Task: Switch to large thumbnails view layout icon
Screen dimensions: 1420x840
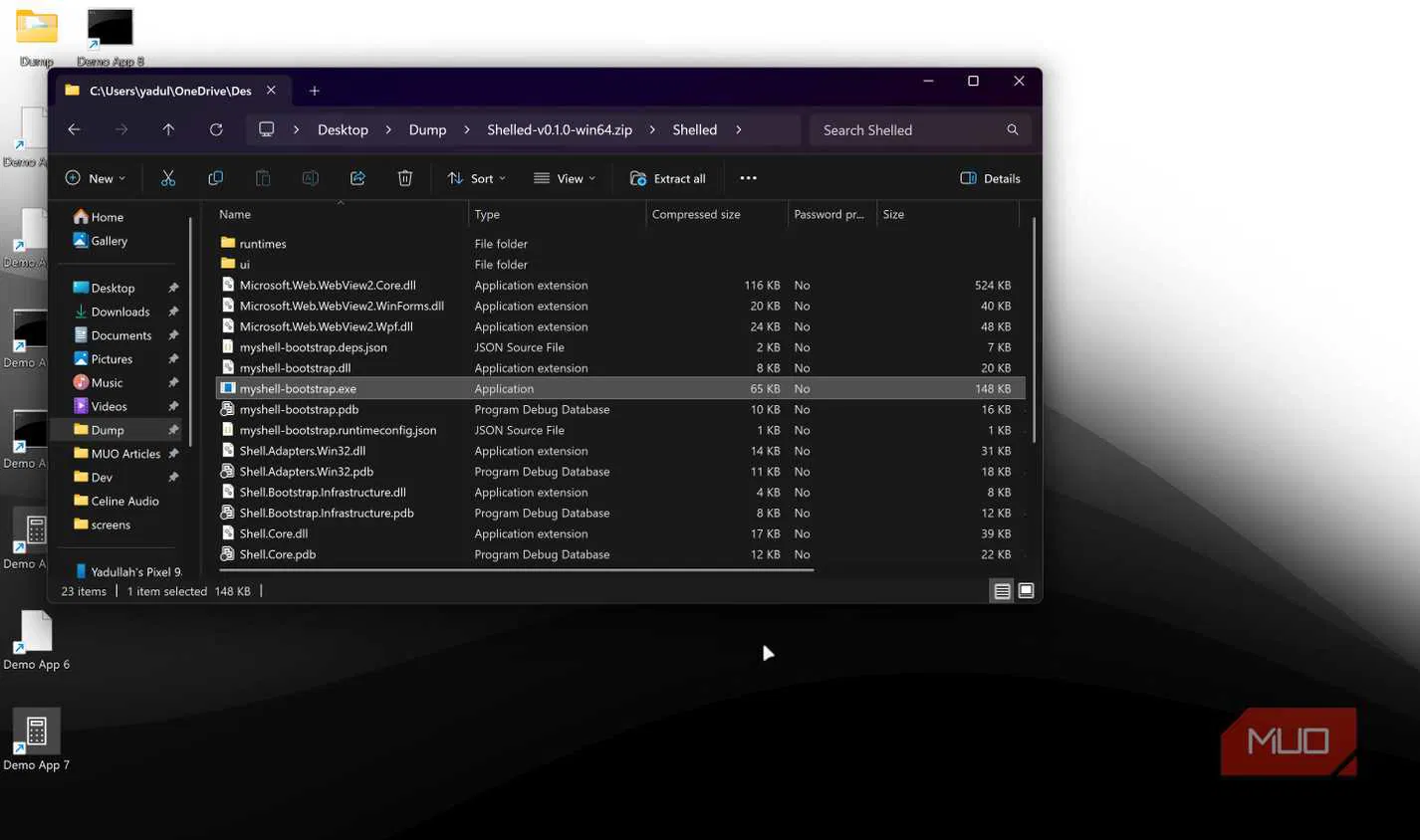Action: click(1026, 591)
